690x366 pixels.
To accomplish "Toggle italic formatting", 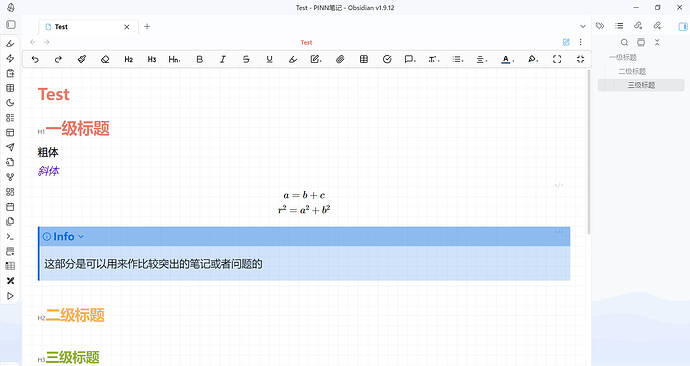I will tap(223, 59).
